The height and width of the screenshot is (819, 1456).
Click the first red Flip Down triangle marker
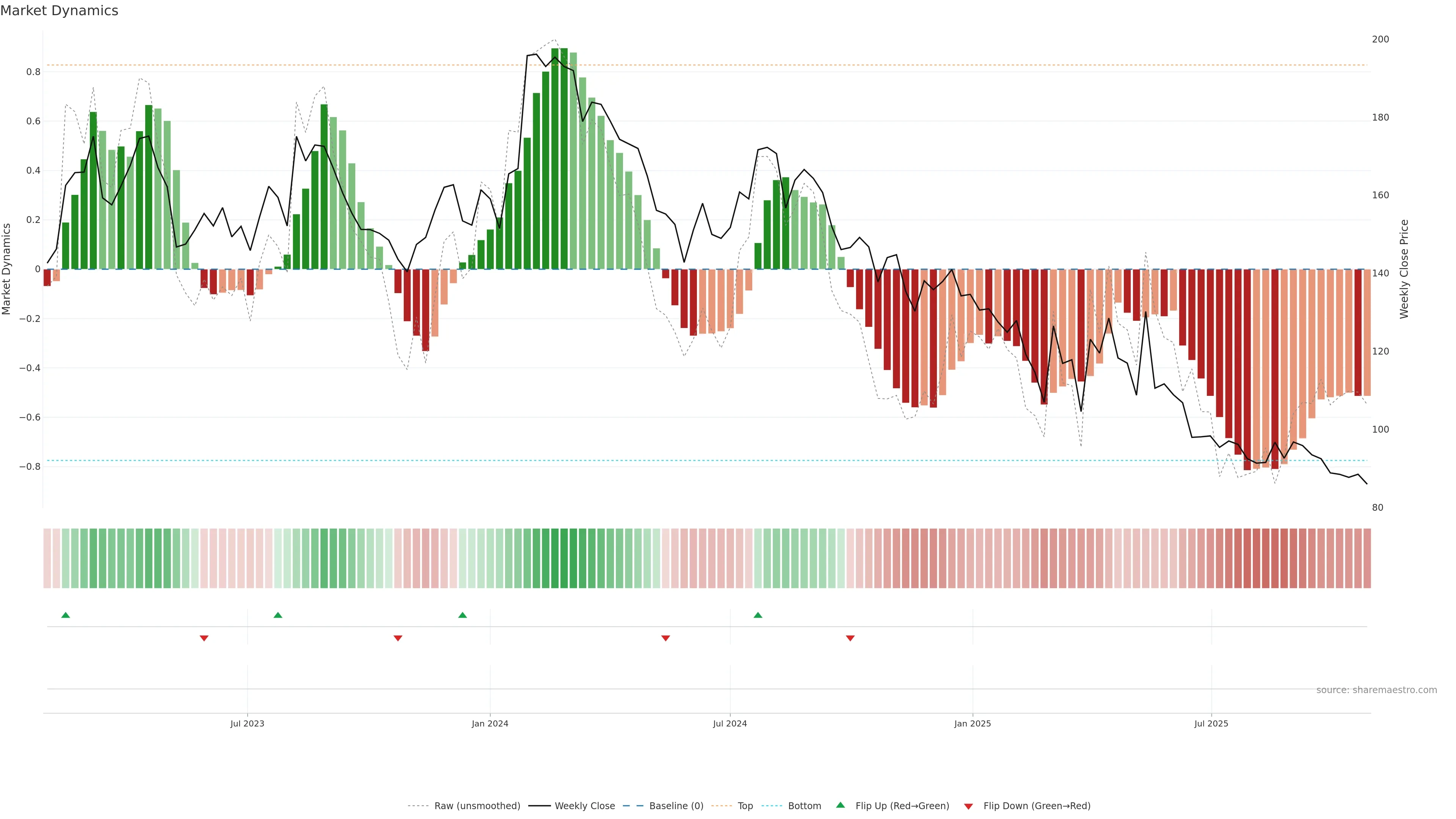coord(204,638)
